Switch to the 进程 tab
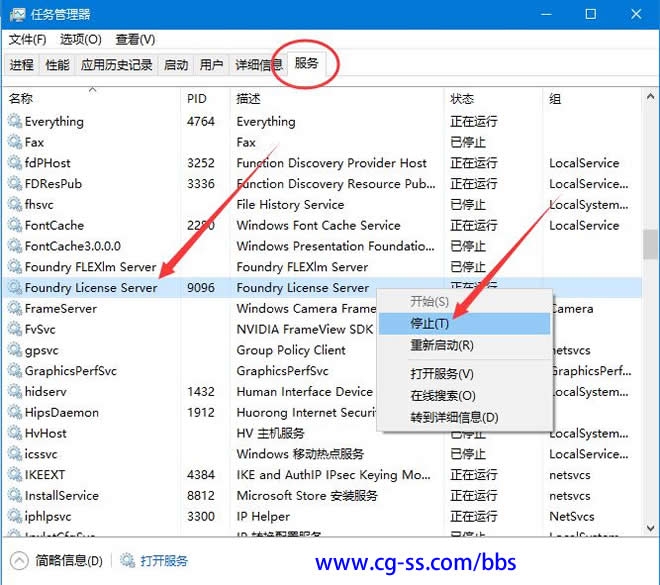 coord(22,65)
